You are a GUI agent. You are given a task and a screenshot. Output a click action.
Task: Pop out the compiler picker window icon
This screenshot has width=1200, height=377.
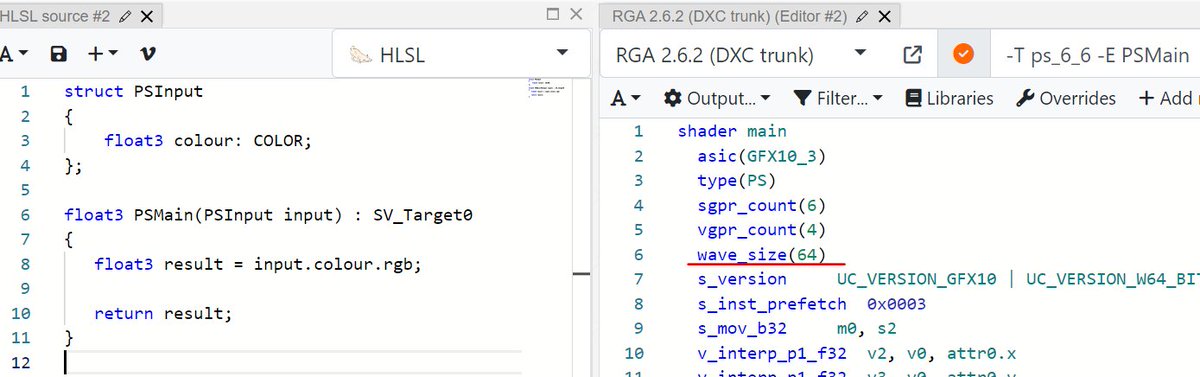coord(912,55)
